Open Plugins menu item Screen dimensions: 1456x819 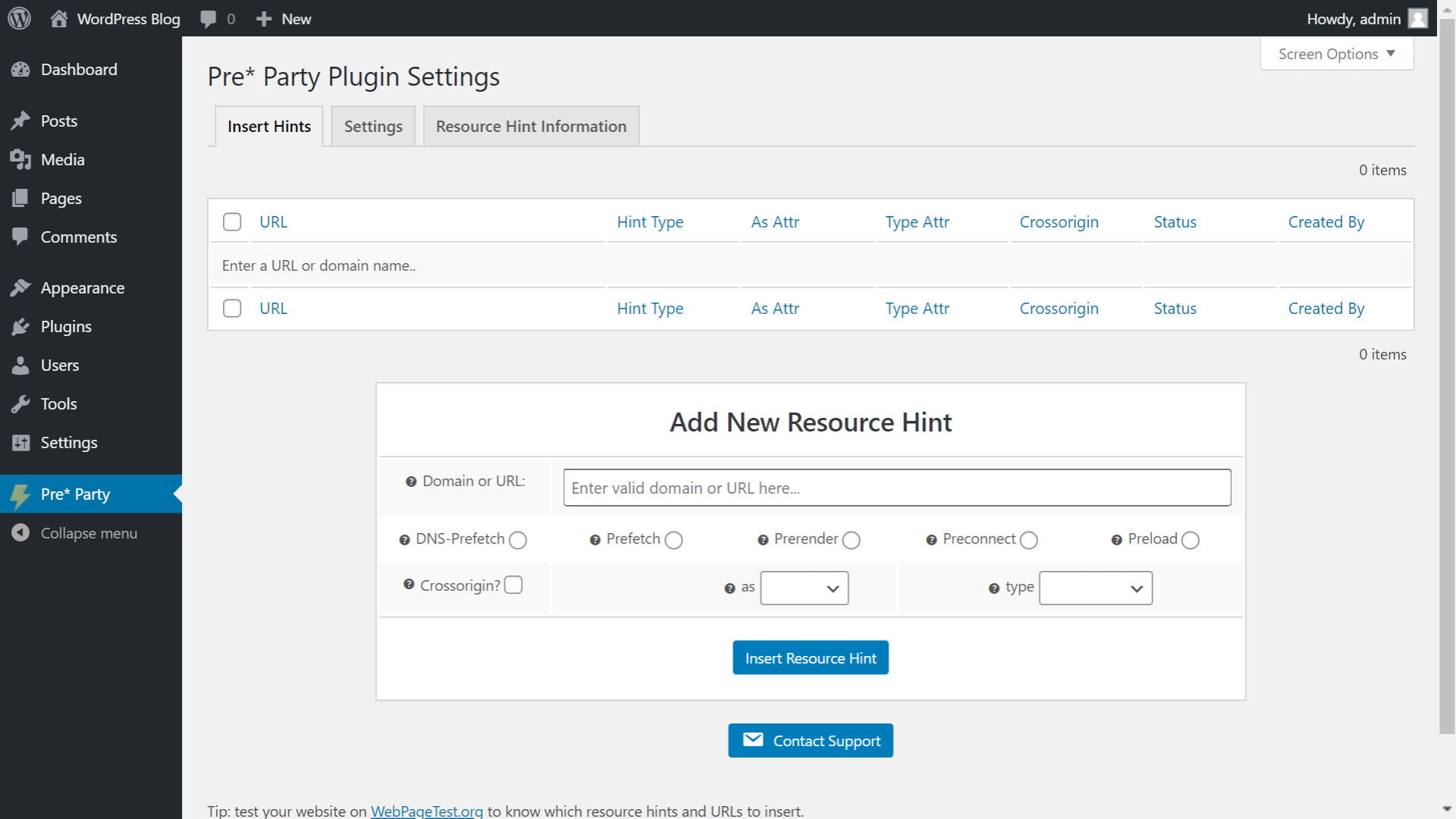(x=91, y=326)
